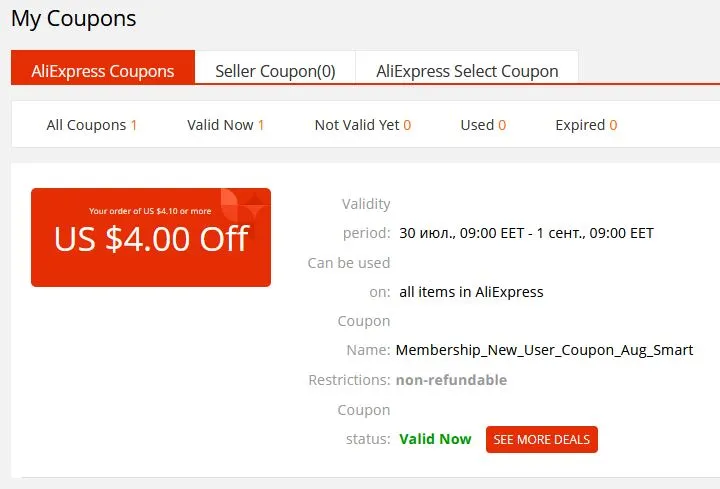720x489 pixels.
Task: Click the validity period date range text
Action: click(x=526, y=233)
